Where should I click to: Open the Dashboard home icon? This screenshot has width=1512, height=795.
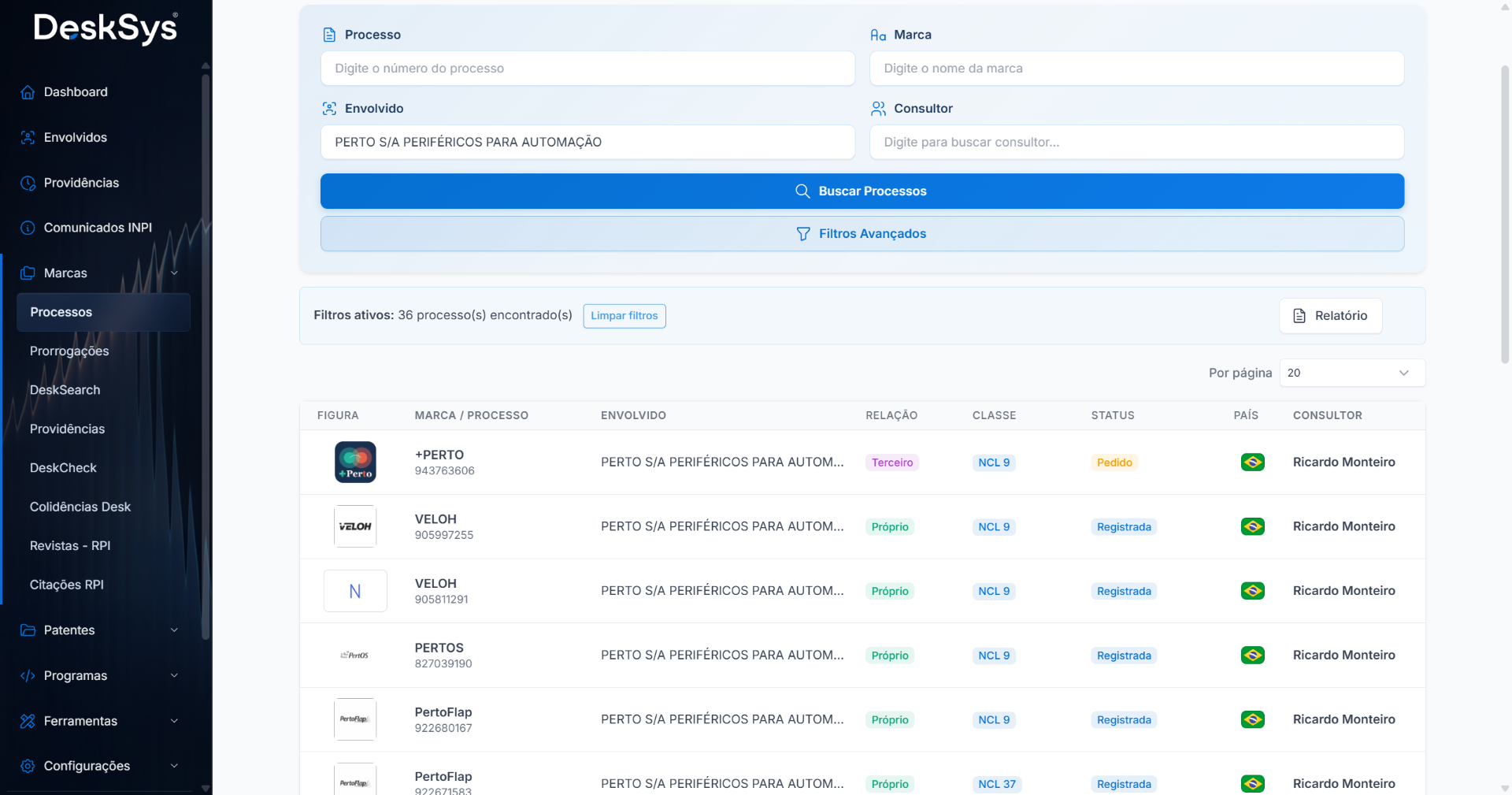pyautogui.click(x=28, y=92)
